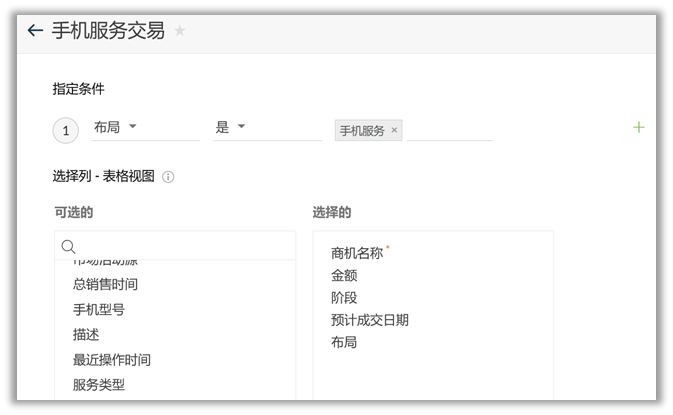Select 最近操作时间 in available list
The height and width of the screenshot is (415, 673).
pos(111,360)
